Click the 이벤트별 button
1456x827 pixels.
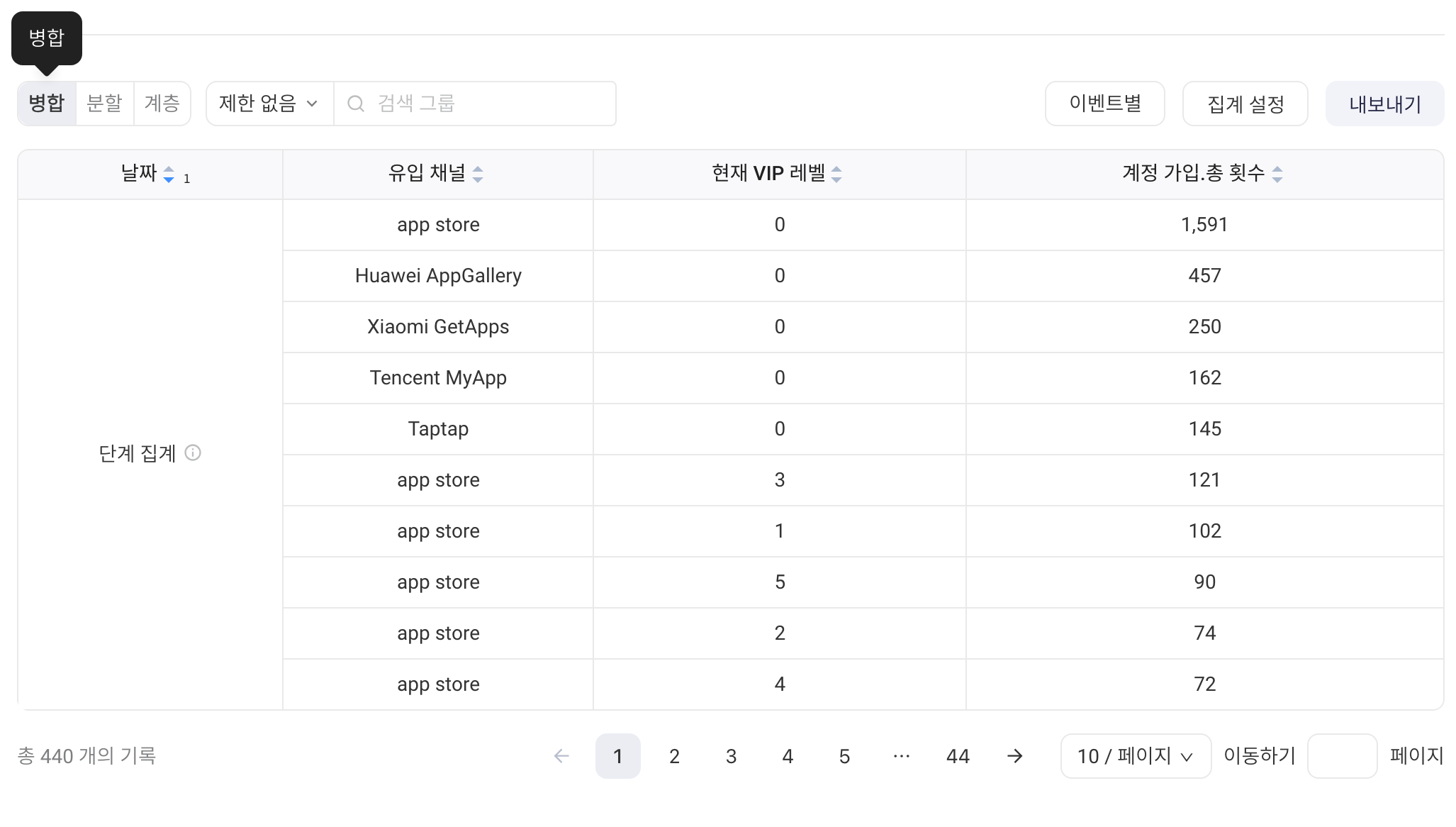click(x=1105, y=104)
